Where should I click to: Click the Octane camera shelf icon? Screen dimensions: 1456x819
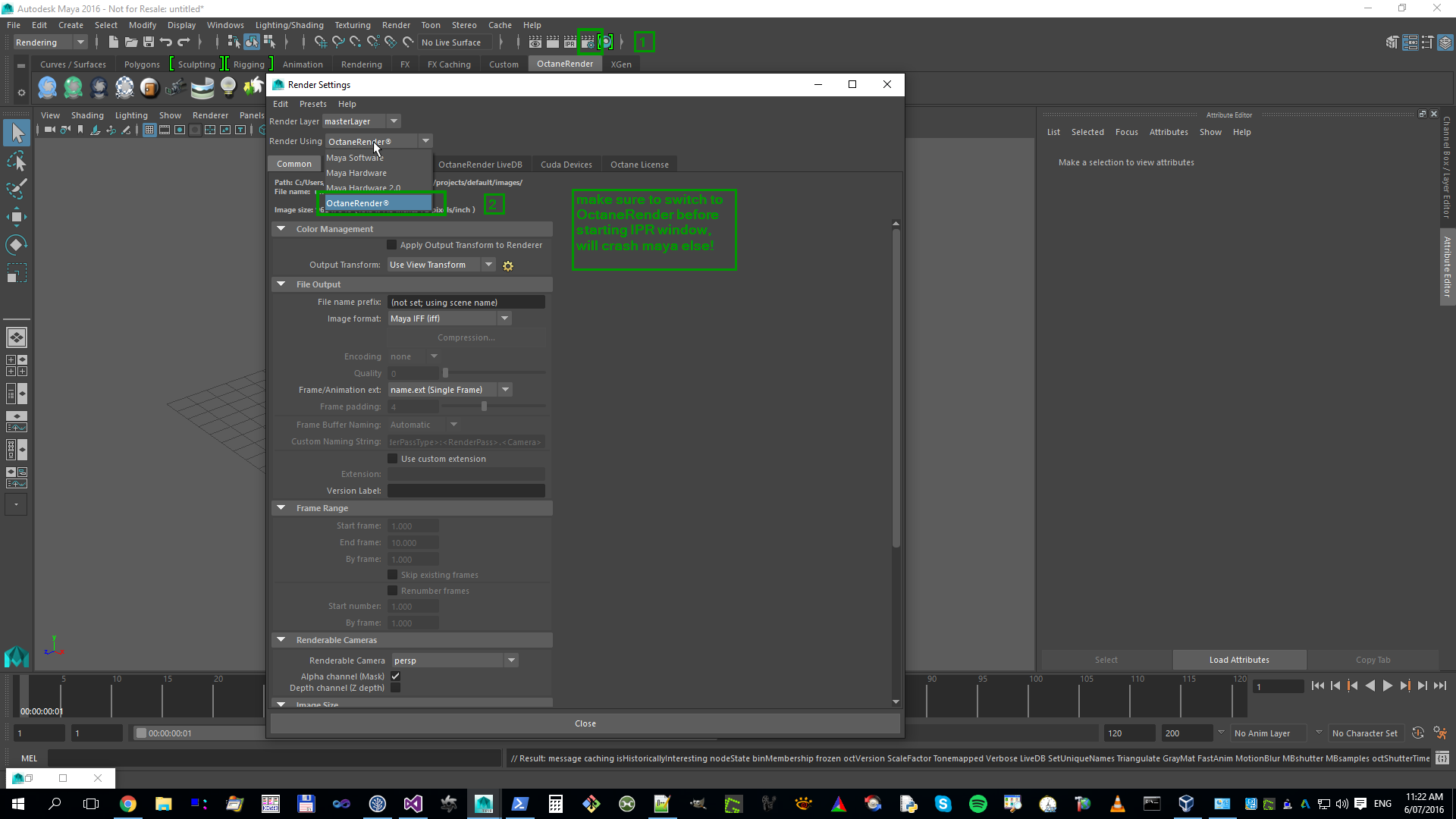pos(176,88)
